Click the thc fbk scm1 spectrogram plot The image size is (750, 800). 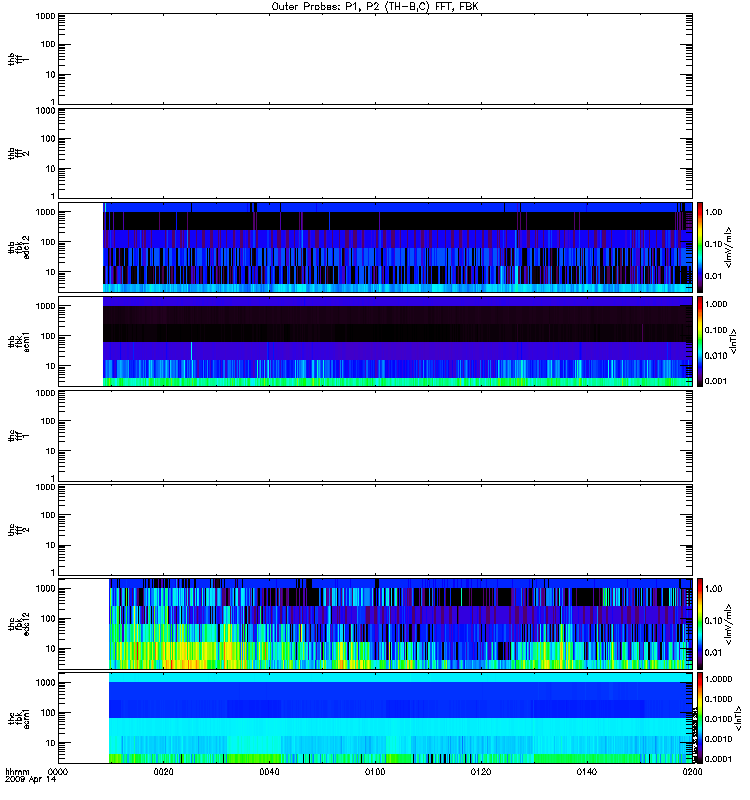click(x=401, y=718)
